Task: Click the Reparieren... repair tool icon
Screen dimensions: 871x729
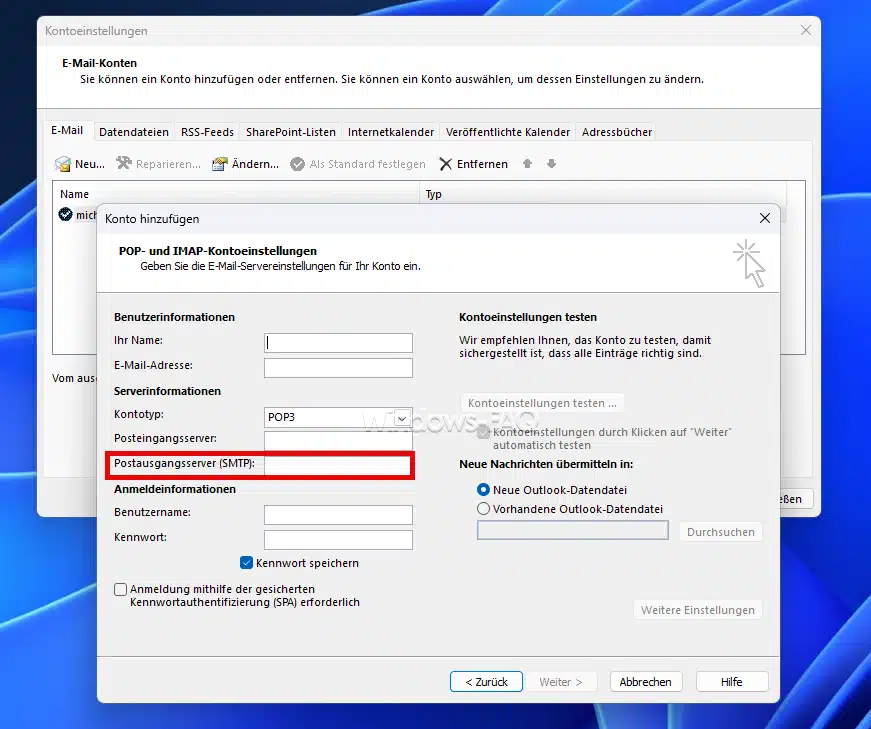Action: 124,164
